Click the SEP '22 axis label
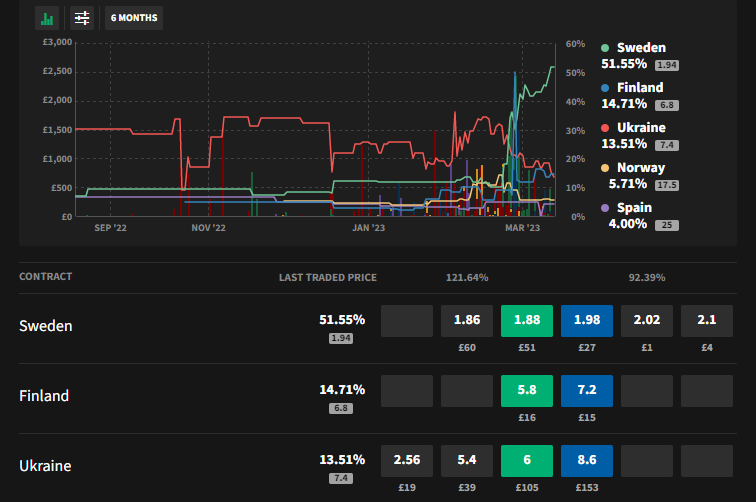The width and height of the screenshot is (756, 502). [110, 228]
